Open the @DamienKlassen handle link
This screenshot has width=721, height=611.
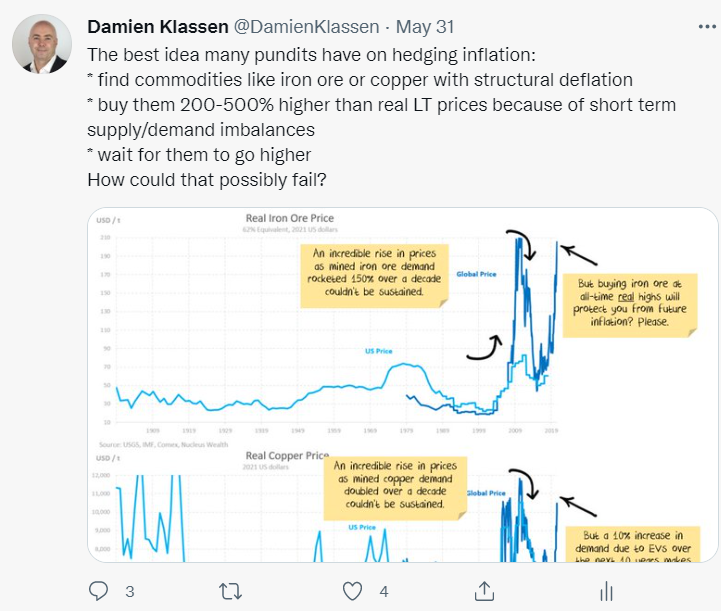point(310,26)
